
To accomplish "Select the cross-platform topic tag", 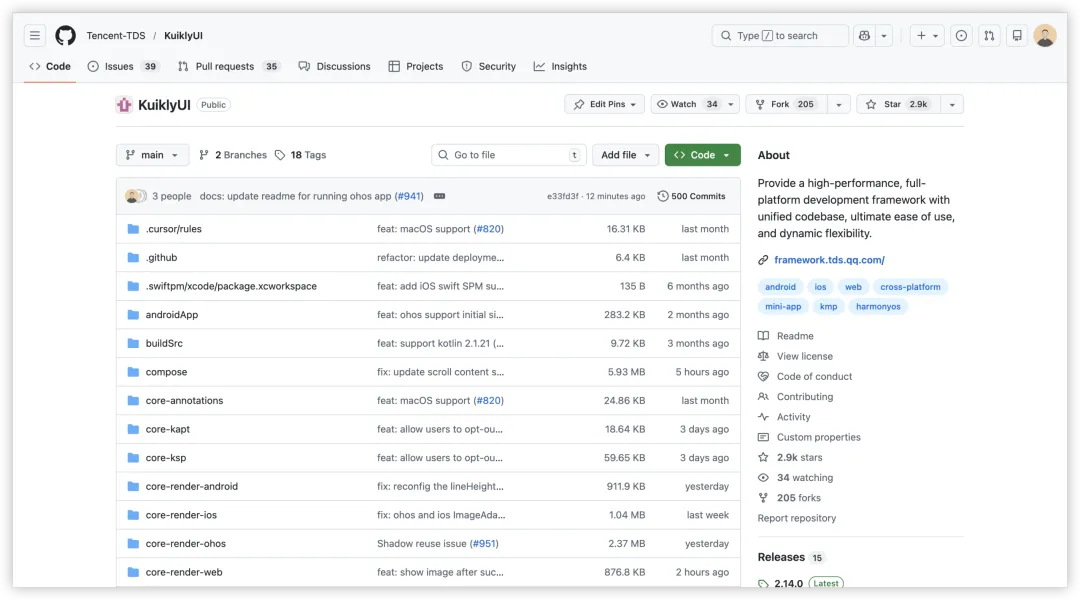I will point(910,287).
